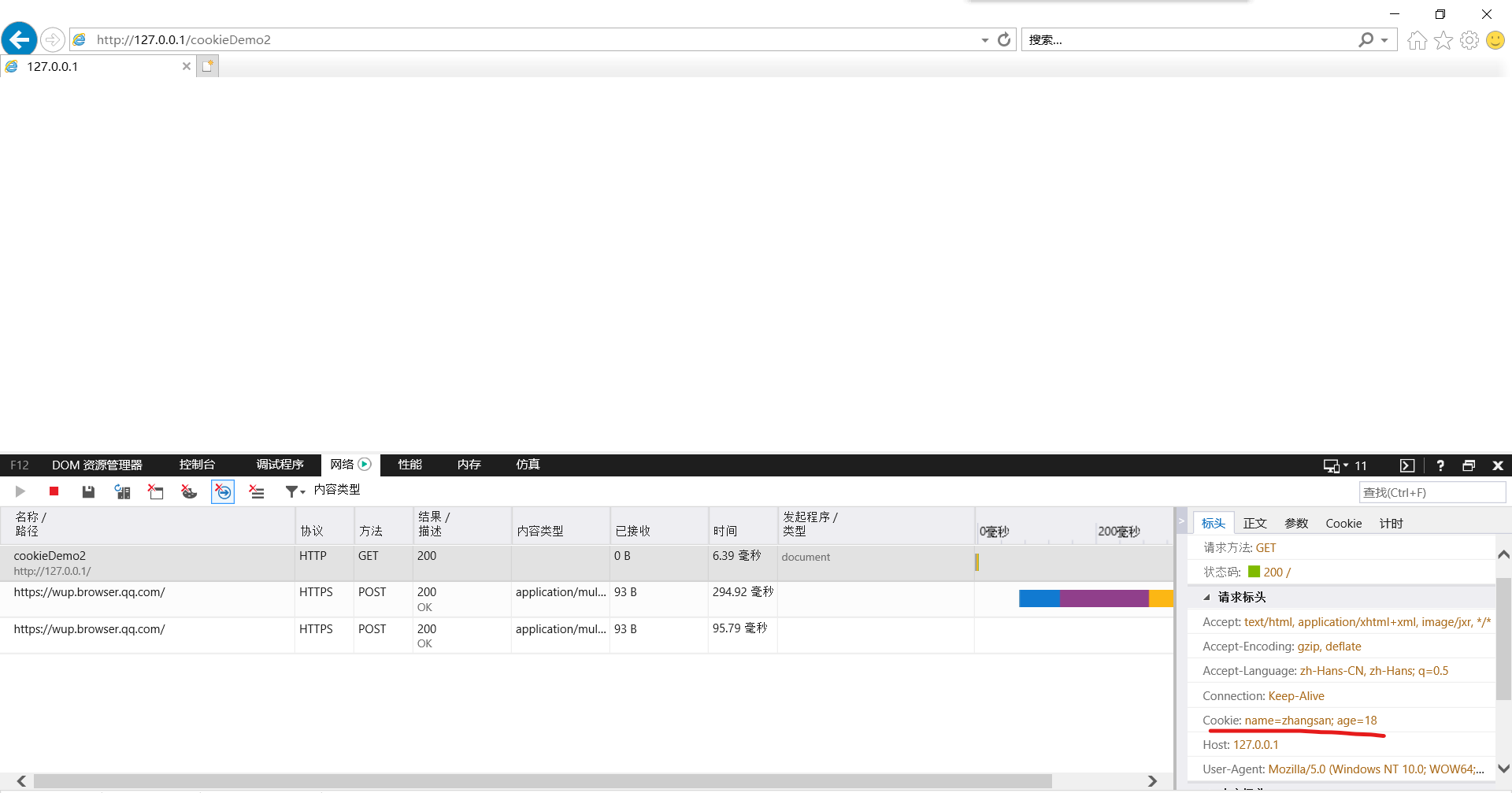The image size is (1512, 793).
Task: Open Favorites star icon
Action: 1443,40
